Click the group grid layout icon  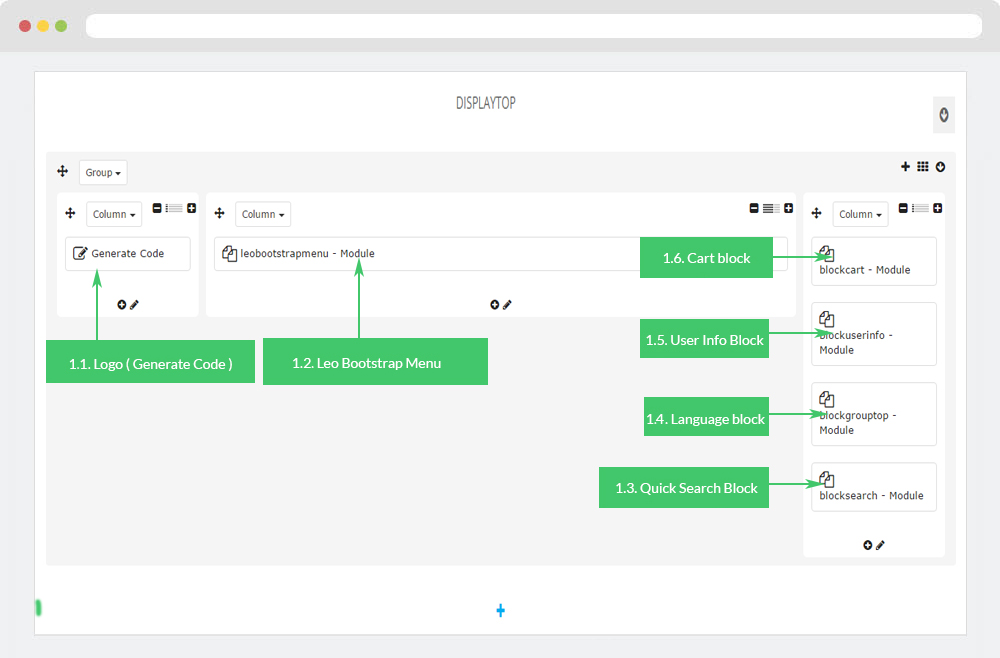pos(923,166)
